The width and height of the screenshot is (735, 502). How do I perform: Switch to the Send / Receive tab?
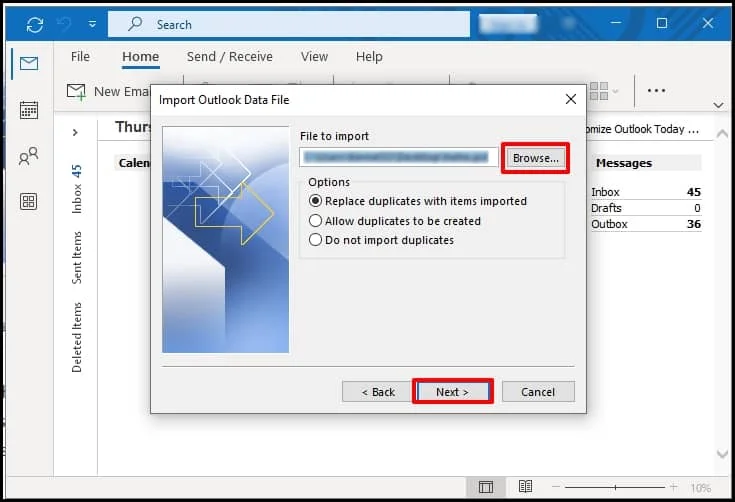[x=229, y=57]
